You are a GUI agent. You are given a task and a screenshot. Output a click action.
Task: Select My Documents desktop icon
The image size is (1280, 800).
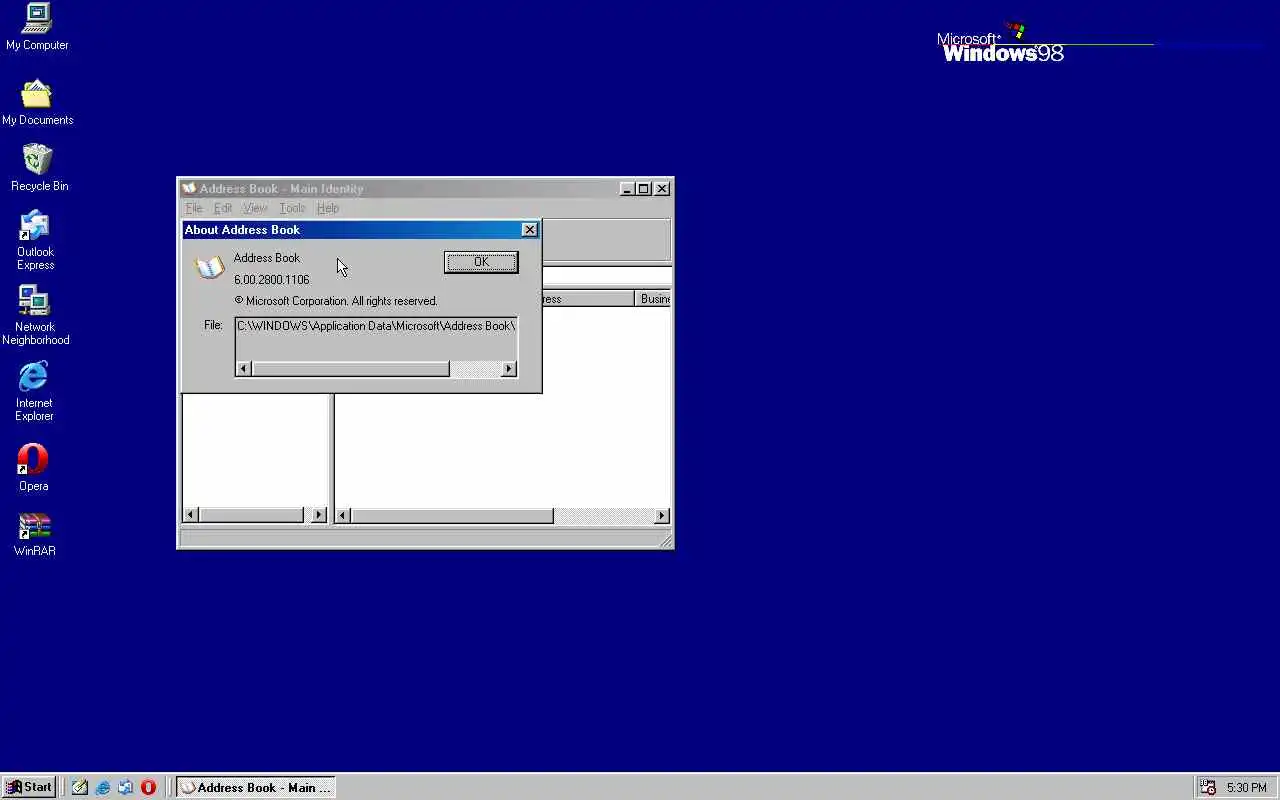pyautogui.click(x=37, y=102)
